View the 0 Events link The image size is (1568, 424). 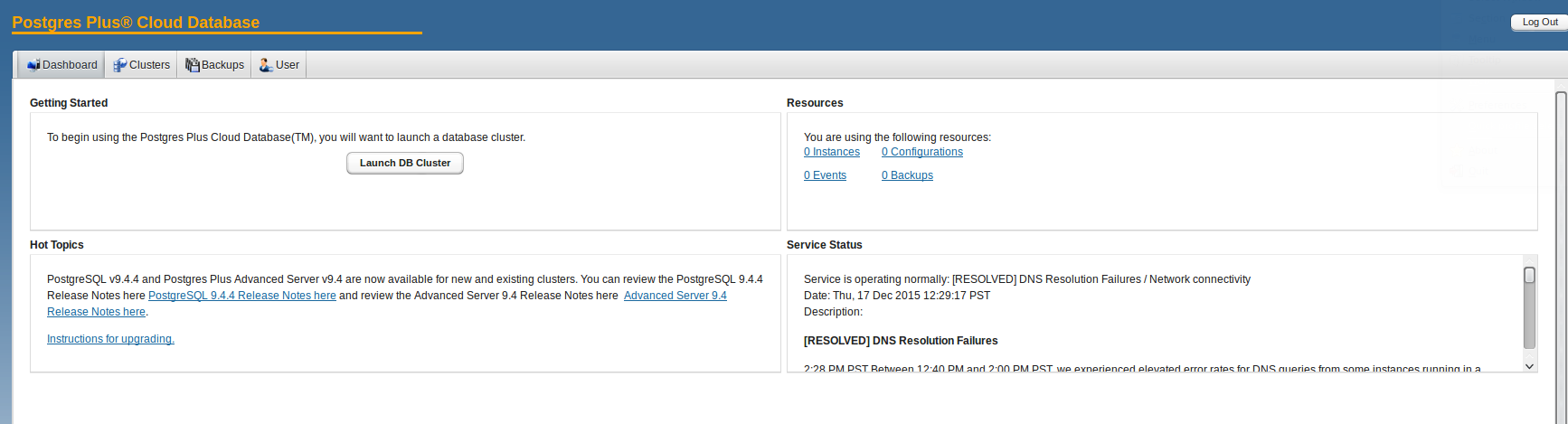tap(825, 175)
